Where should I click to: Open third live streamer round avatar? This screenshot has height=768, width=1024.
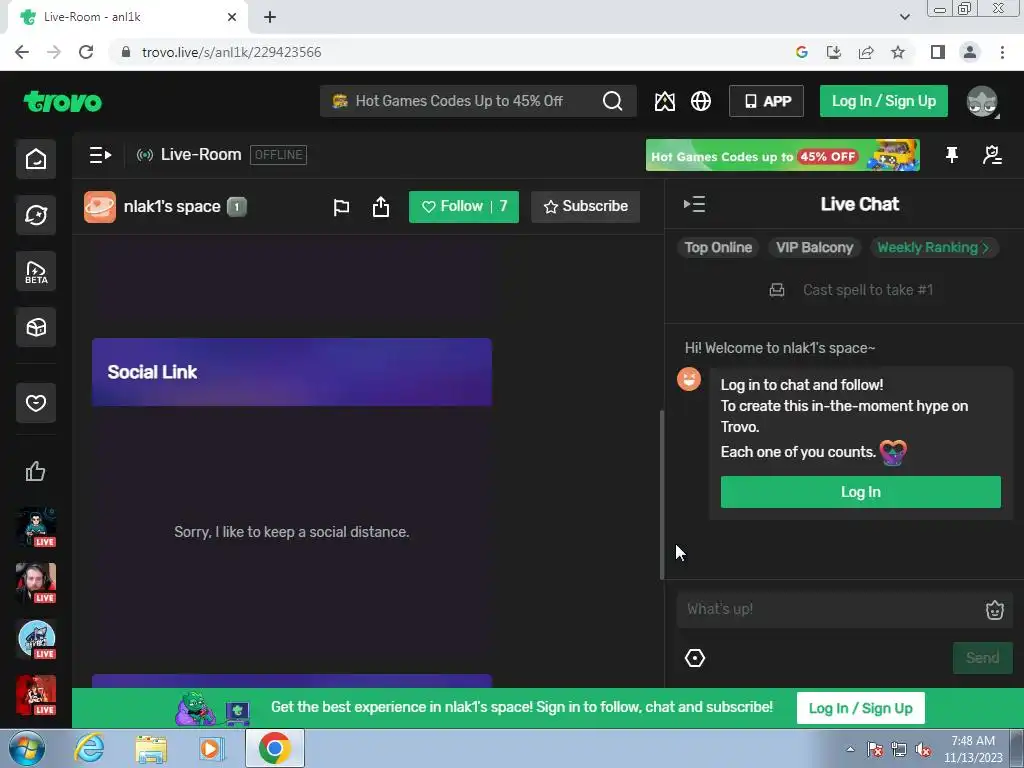(36, 639)
